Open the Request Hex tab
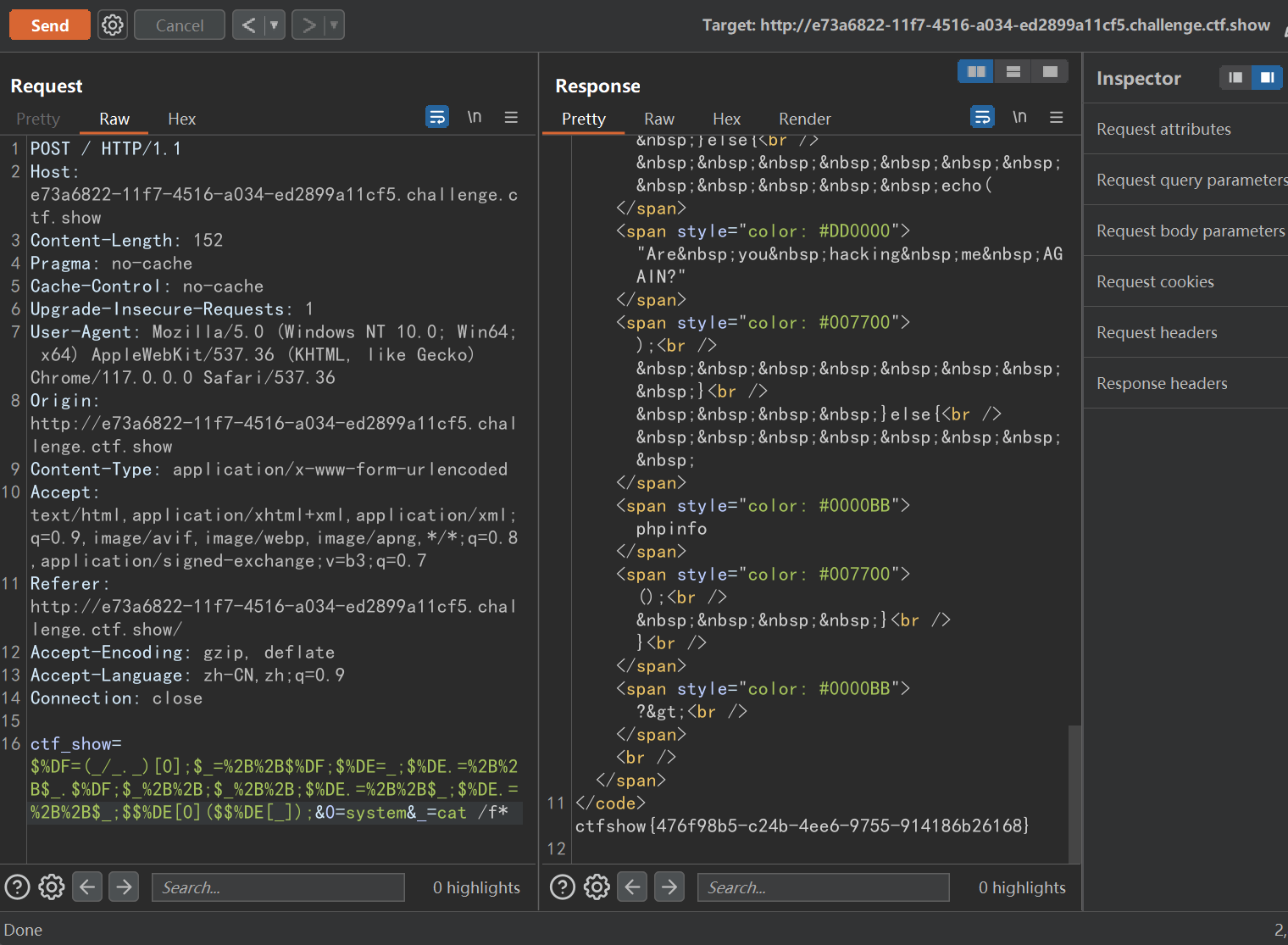This screenshot has height=945, width=1288. click(182, 119)
